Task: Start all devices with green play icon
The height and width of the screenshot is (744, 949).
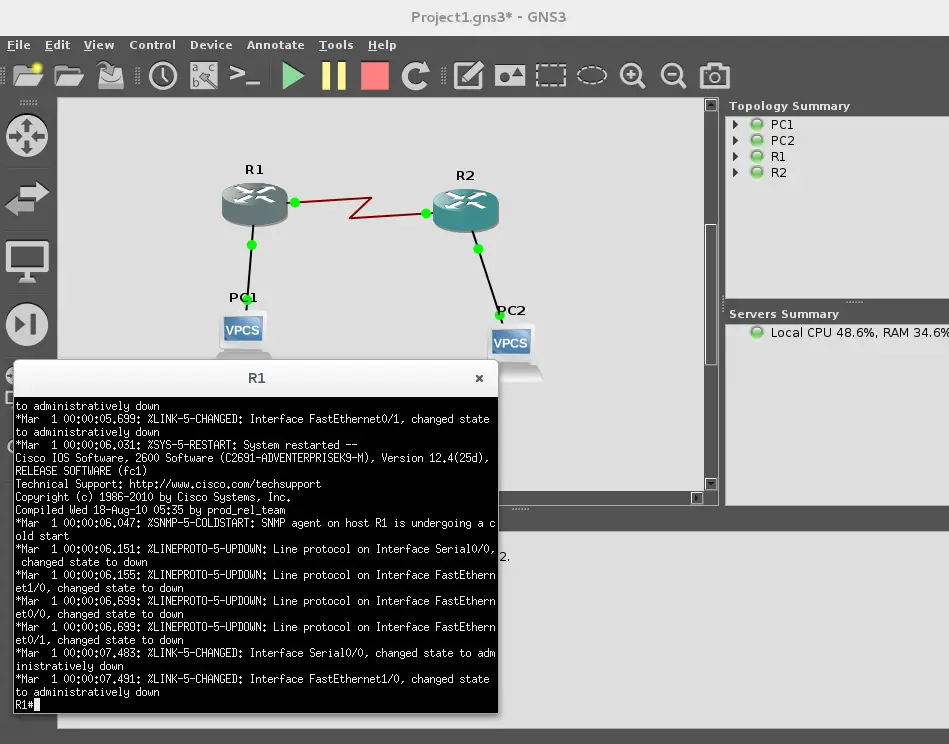Action: (292, 76)
